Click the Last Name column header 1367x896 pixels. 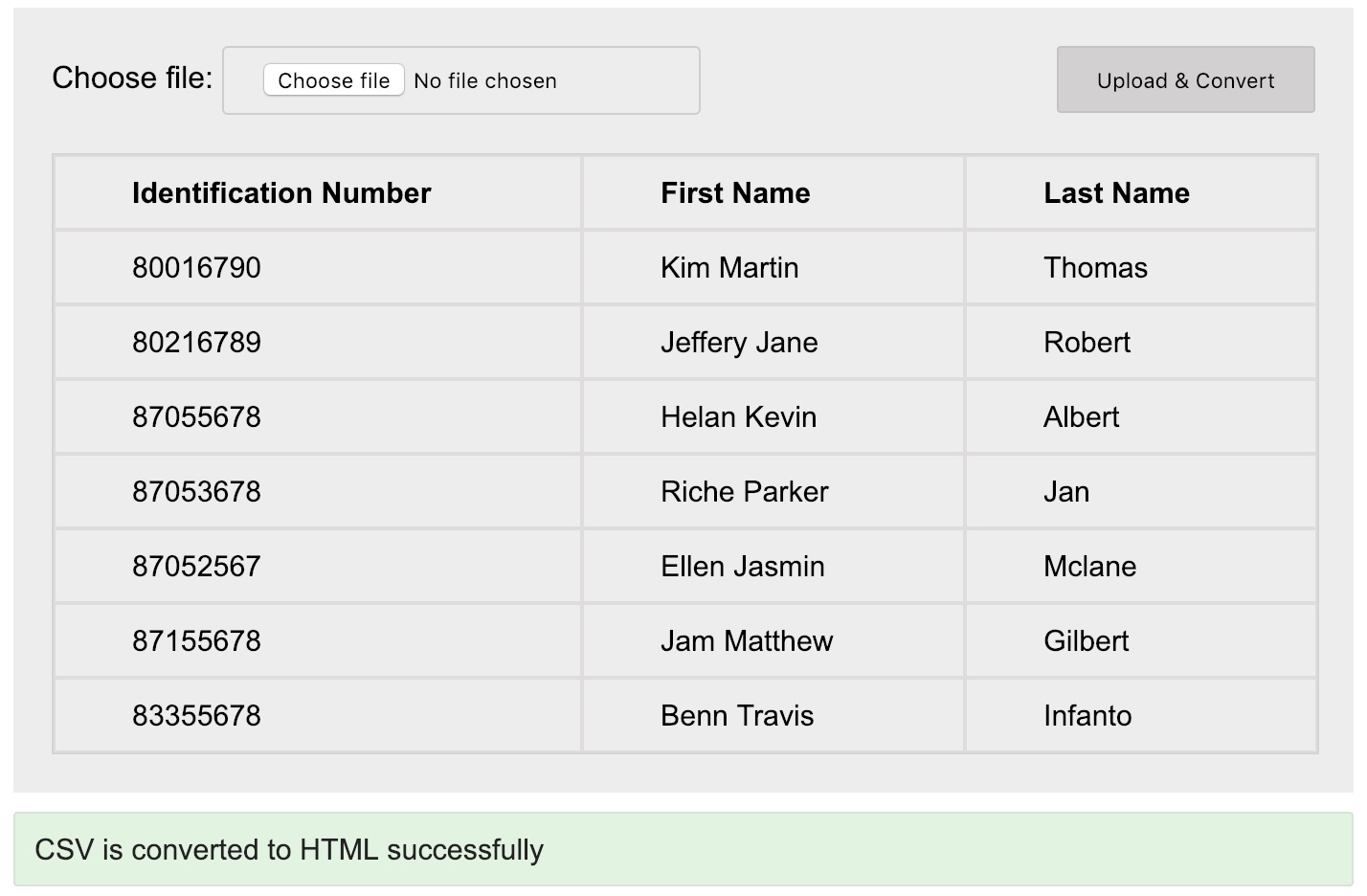(1116, 193)
